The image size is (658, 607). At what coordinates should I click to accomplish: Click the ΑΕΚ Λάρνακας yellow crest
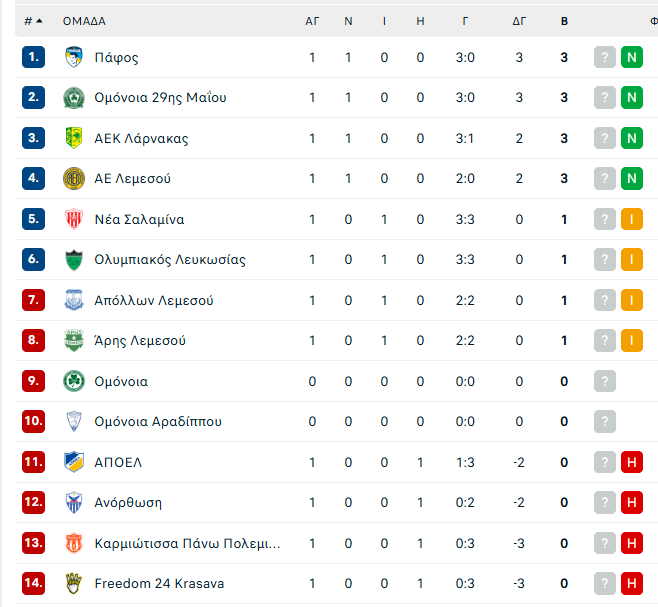pyautogui.click(x=74, y=138)
